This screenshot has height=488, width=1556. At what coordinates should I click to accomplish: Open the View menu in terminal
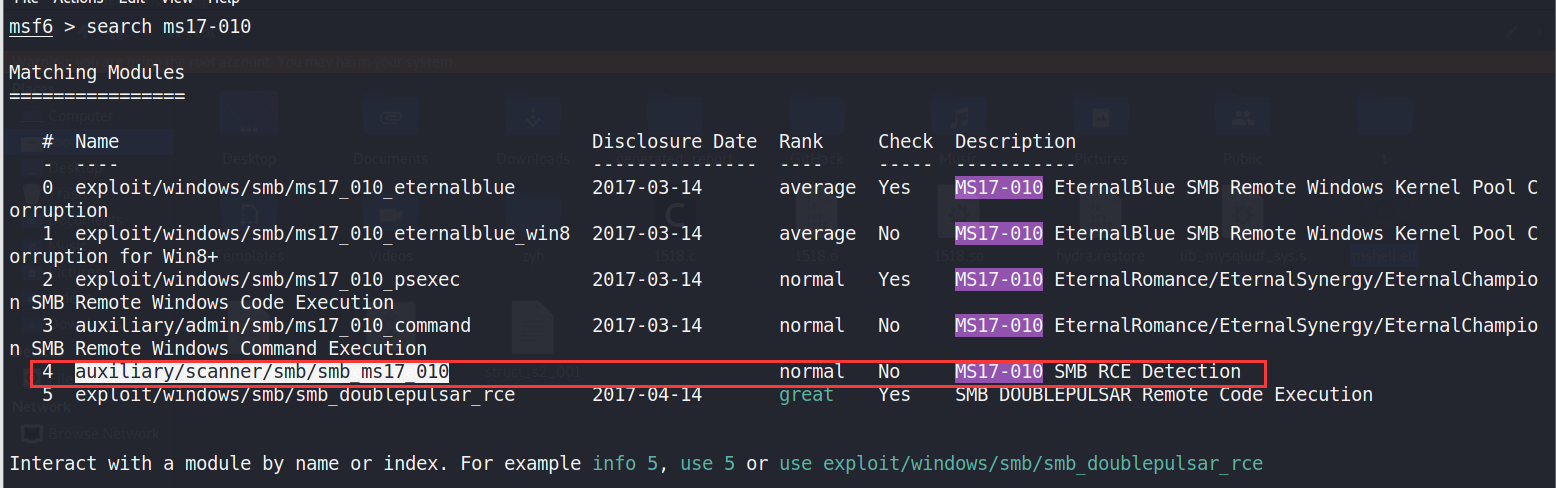(176, 2)
